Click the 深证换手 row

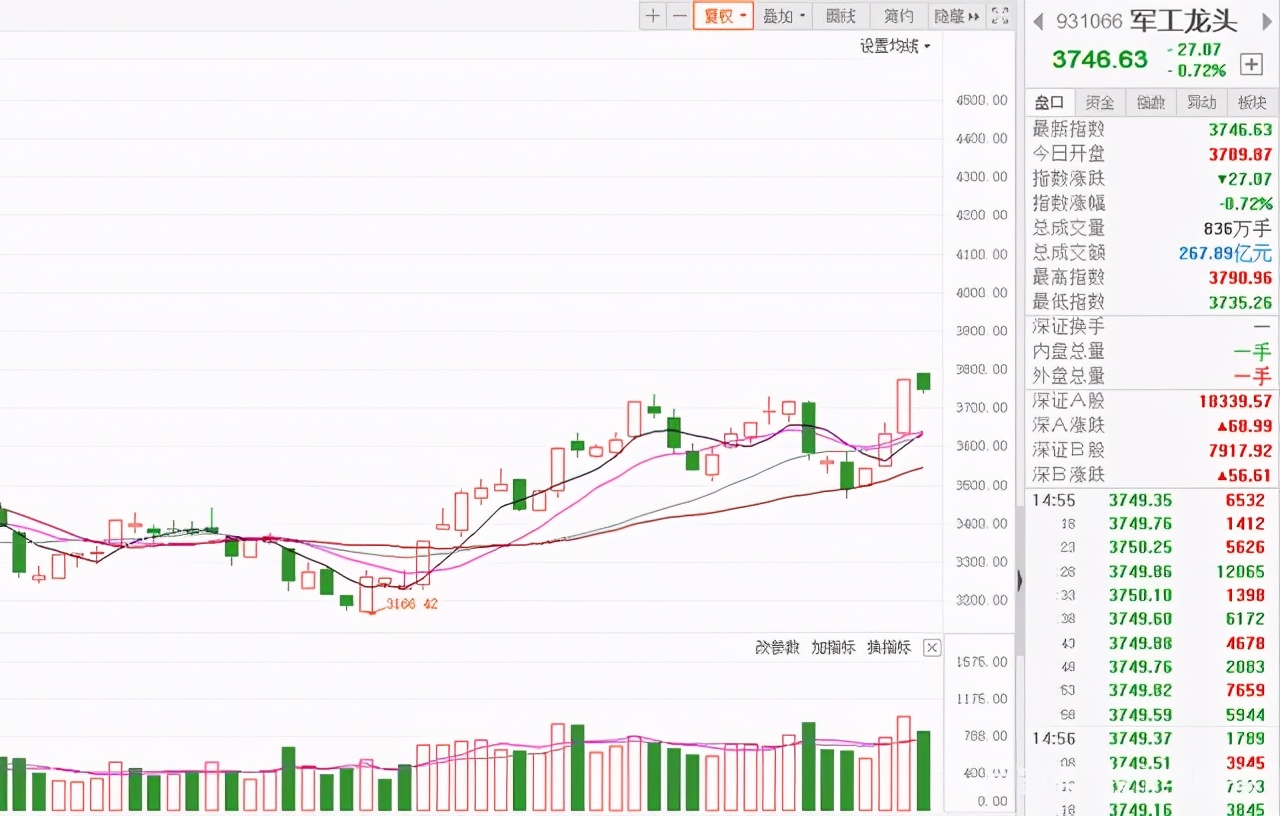click(x=1152, y=327)
